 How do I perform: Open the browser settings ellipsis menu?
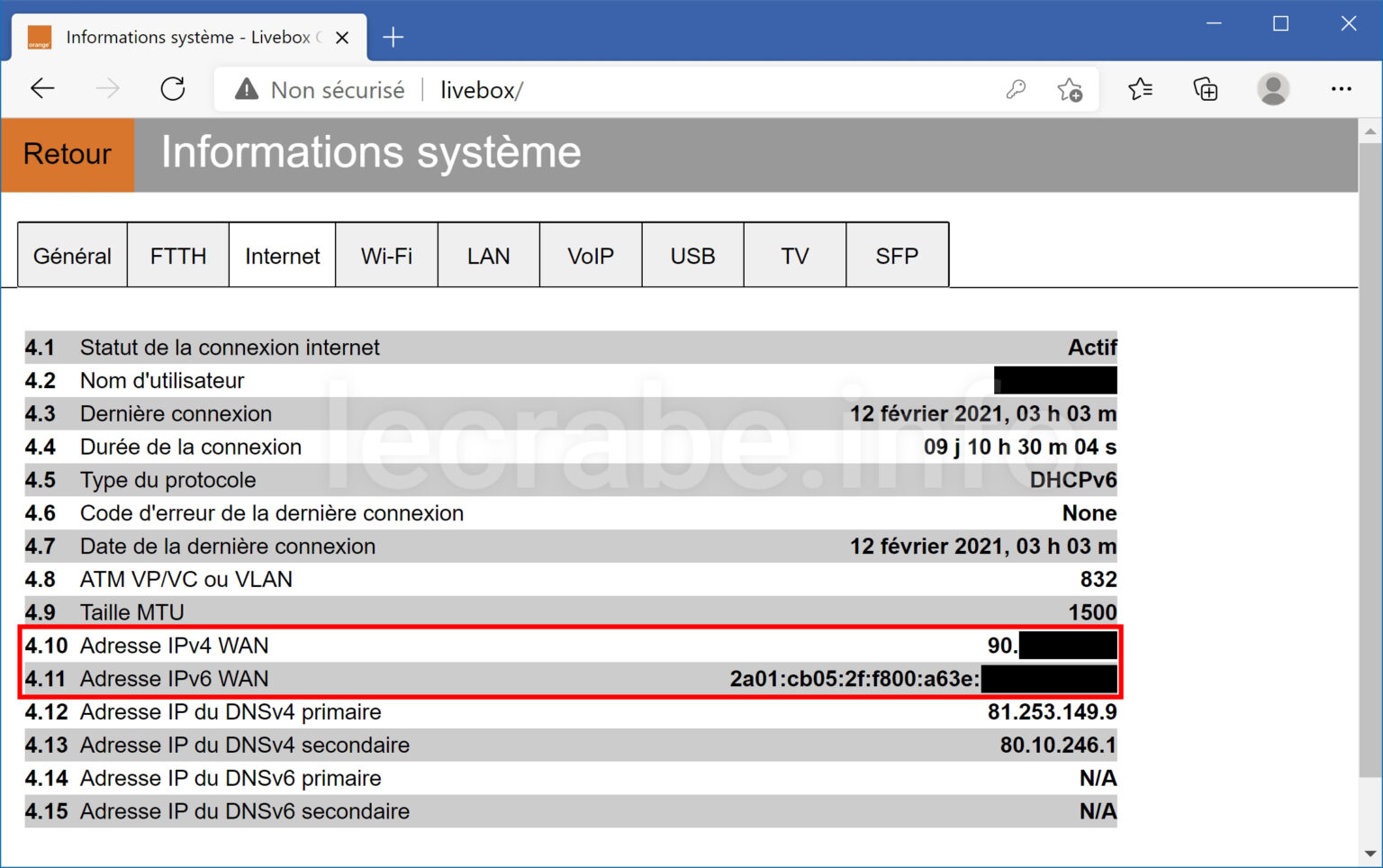coord(1342,89)
